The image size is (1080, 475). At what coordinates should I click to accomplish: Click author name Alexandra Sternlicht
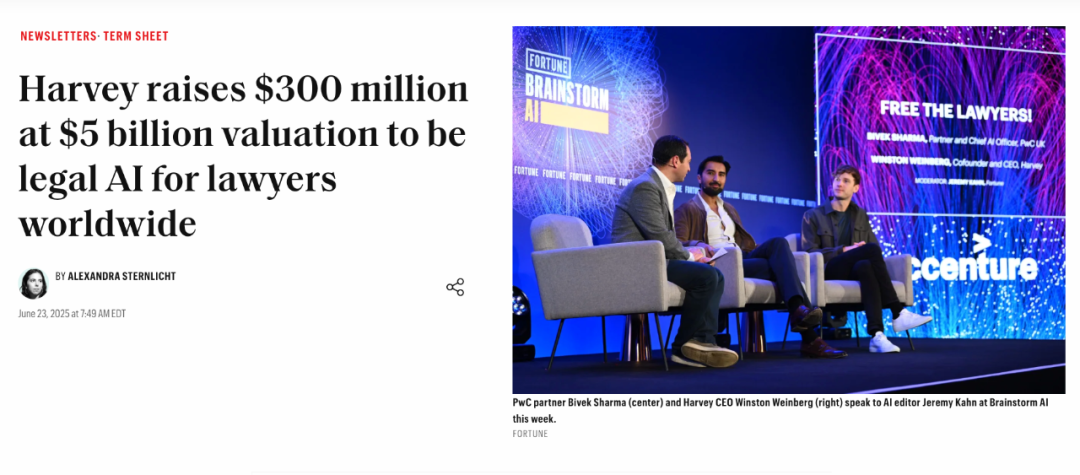pos(122,276)
